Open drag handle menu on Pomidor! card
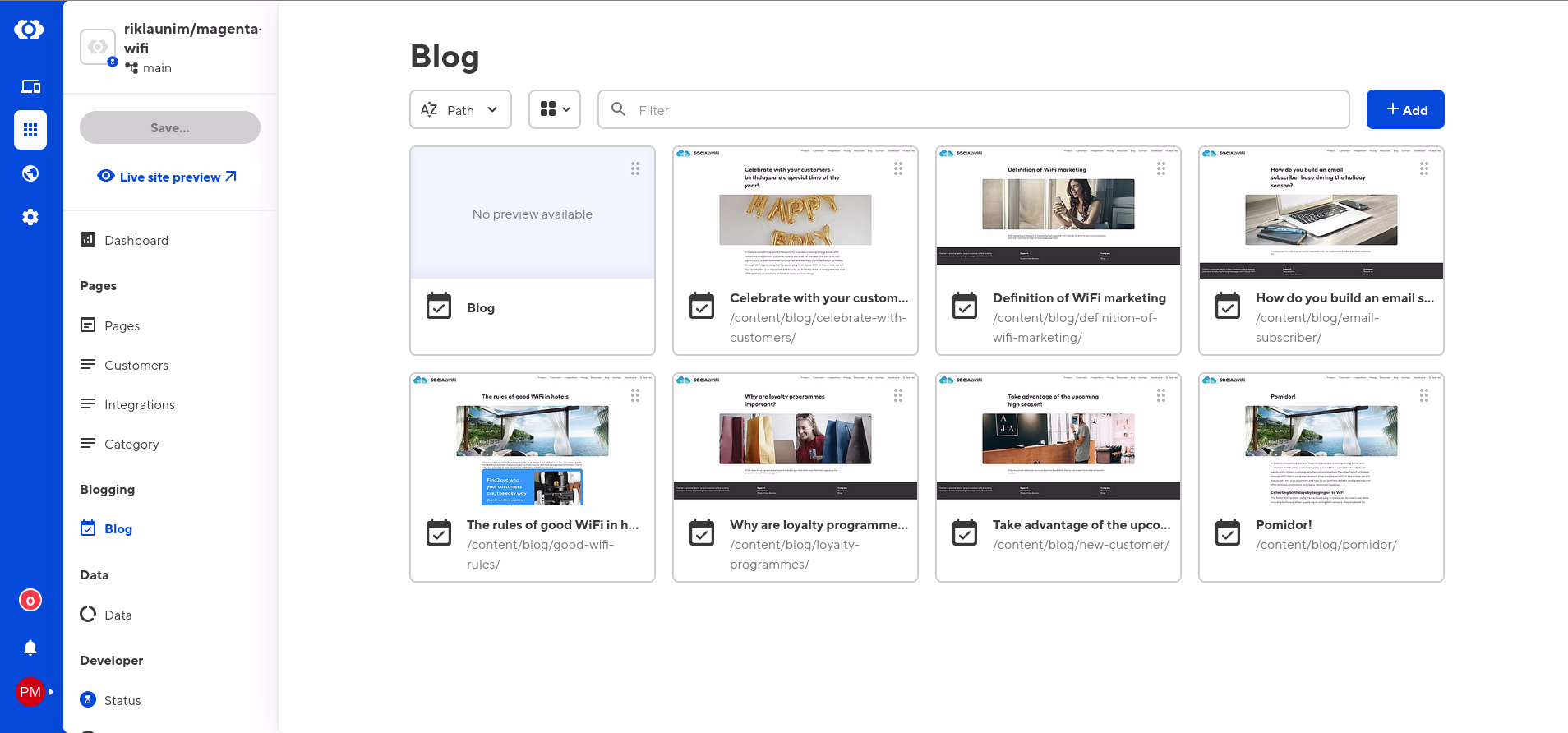 coord(1423,395)
